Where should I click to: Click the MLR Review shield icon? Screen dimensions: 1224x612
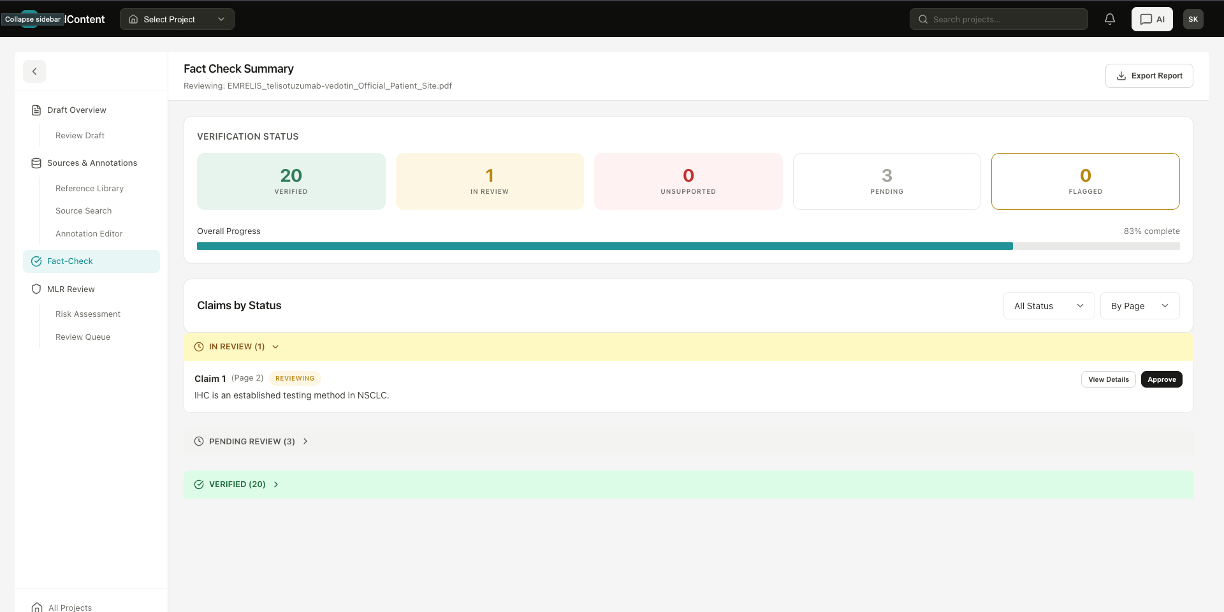(36, 289)
